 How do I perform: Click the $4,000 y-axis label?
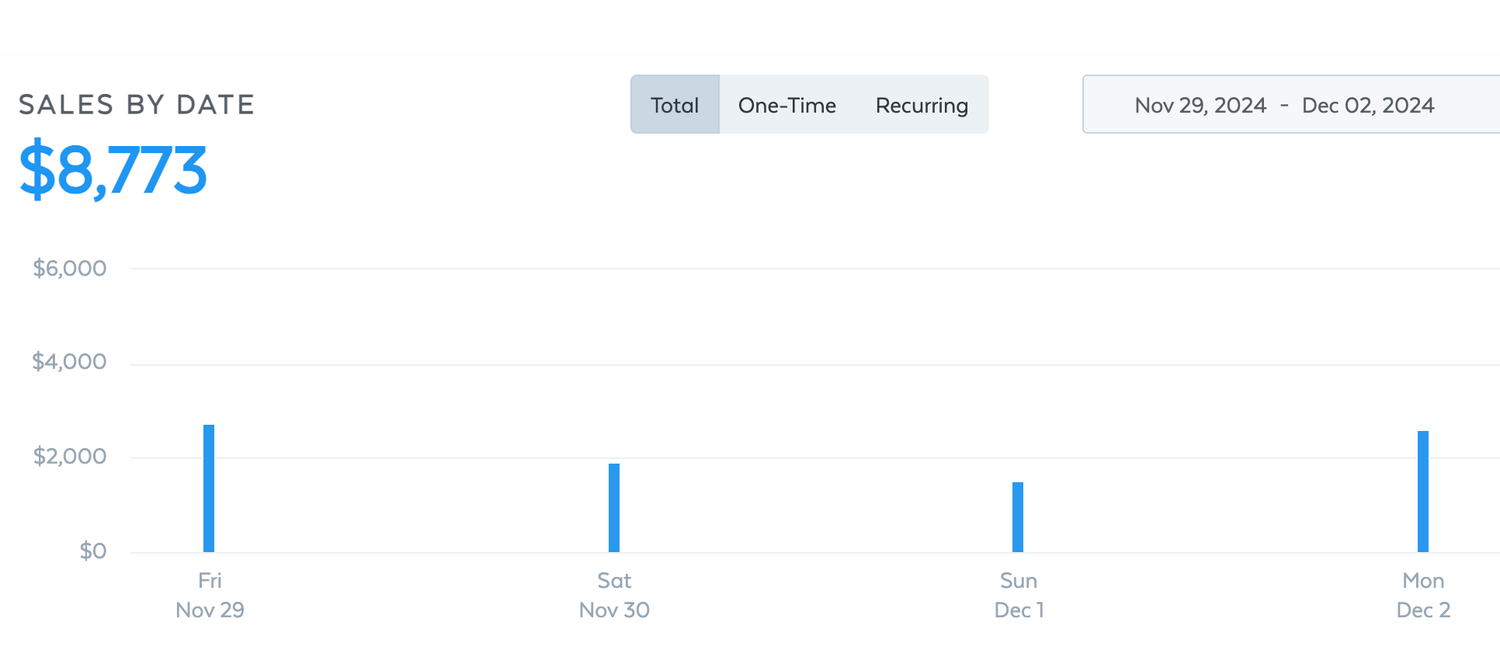[x=69, y=362]
